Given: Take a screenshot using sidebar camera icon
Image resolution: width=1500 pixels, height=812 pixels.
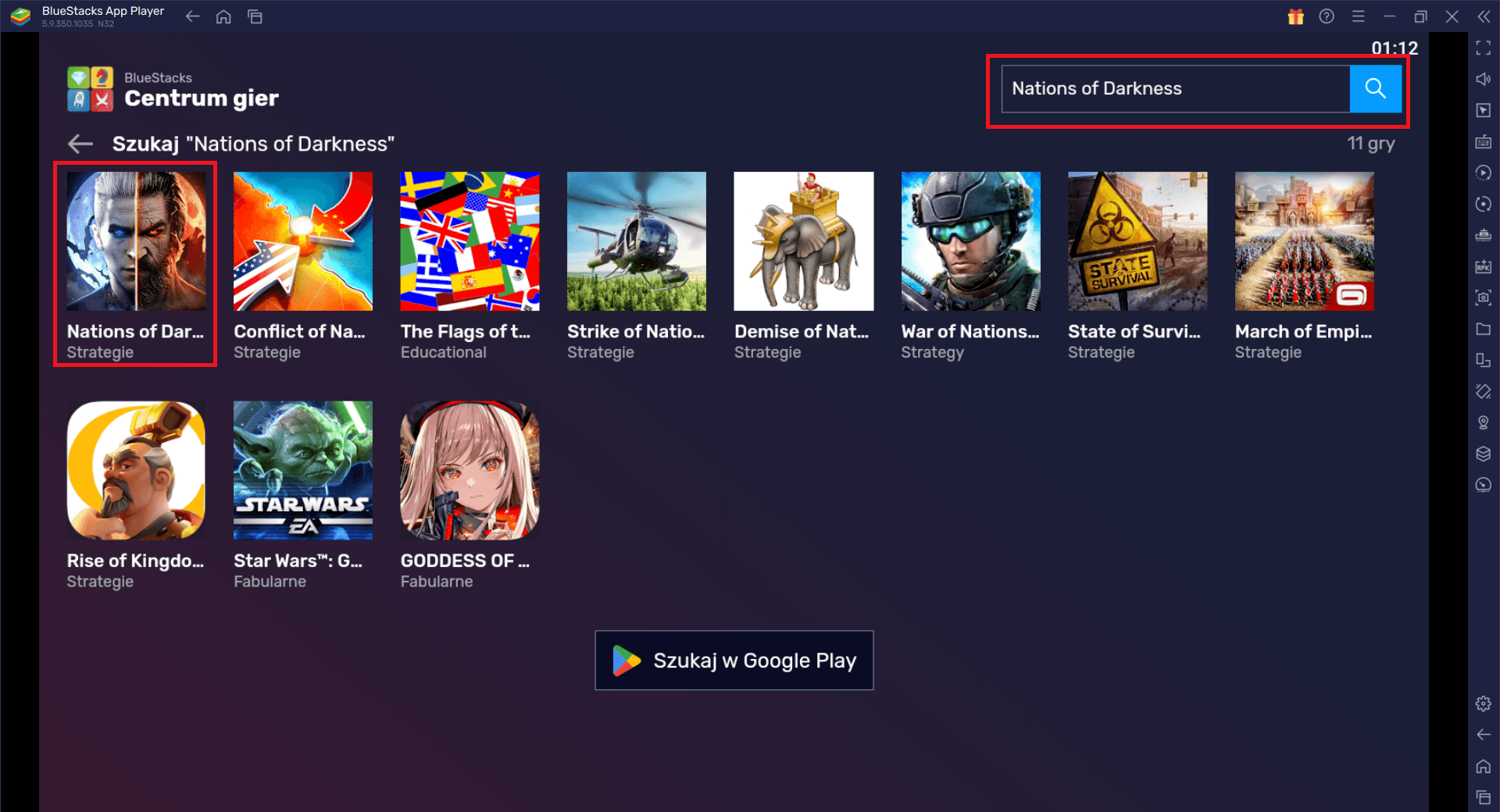Looking at the screenshot, I should pos(1484,297).
